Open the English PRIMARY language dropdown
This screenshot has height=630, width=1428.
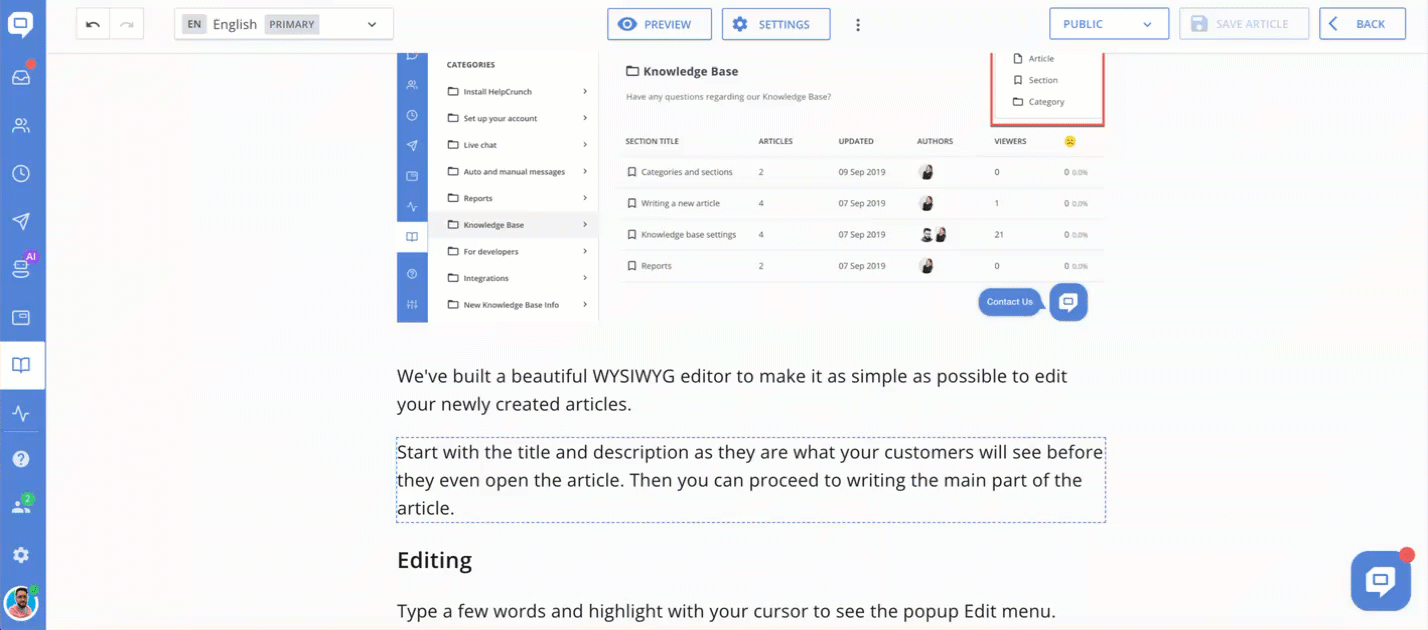pos(284,24)
